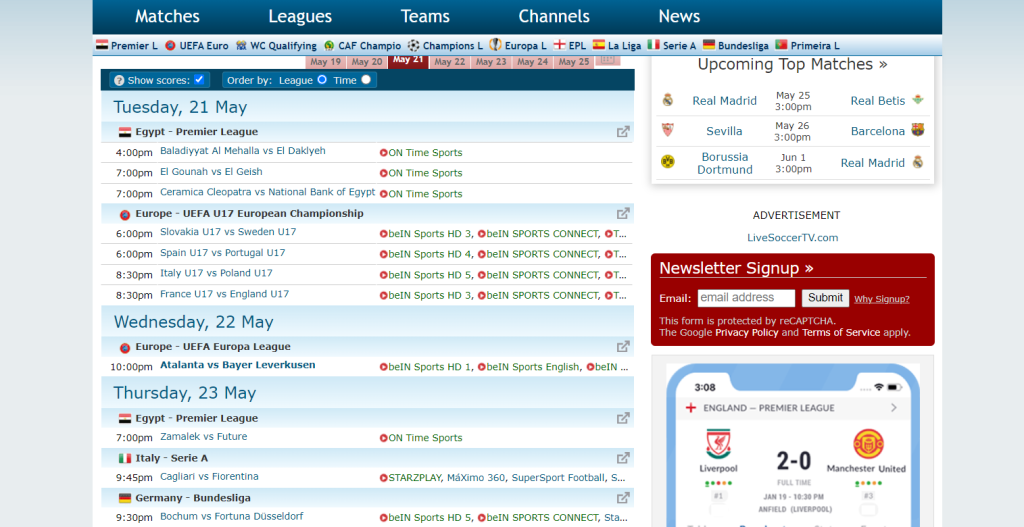Image resolution: width=1024 pixels, height=527 pixels.
Task: Open the LiveSoccerTV.com advertisement link
Action: (792, 238)
